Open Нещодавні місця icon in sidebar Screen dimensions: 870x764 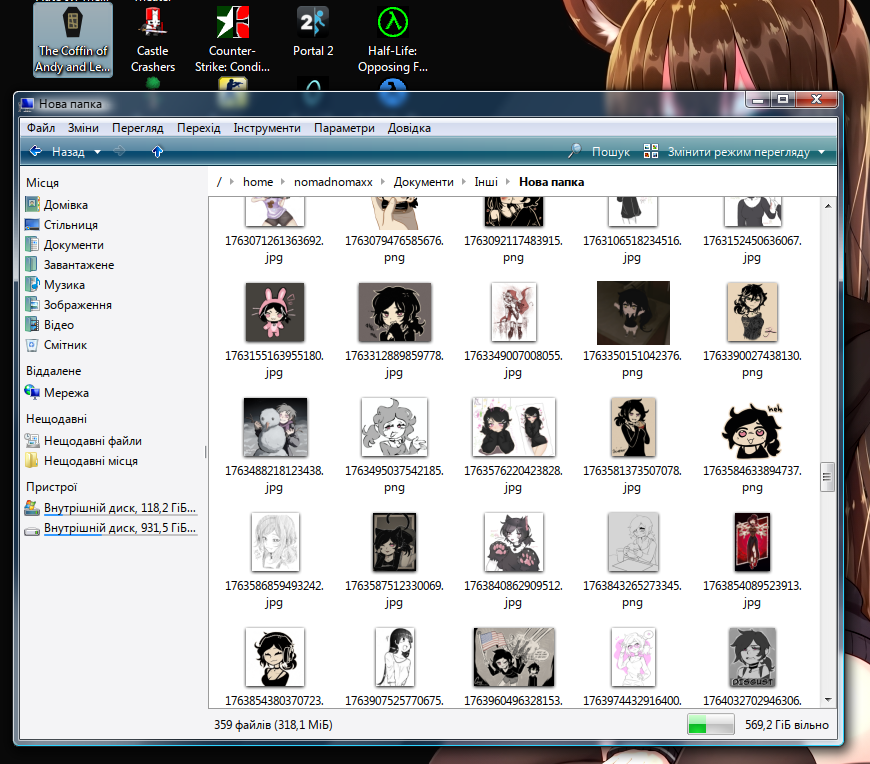[32, 461]
